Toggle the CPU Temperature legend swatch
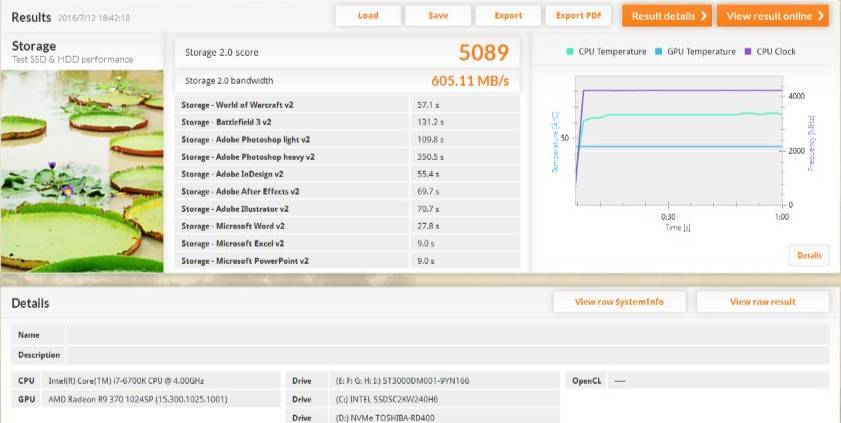 [x=570, y=52]
